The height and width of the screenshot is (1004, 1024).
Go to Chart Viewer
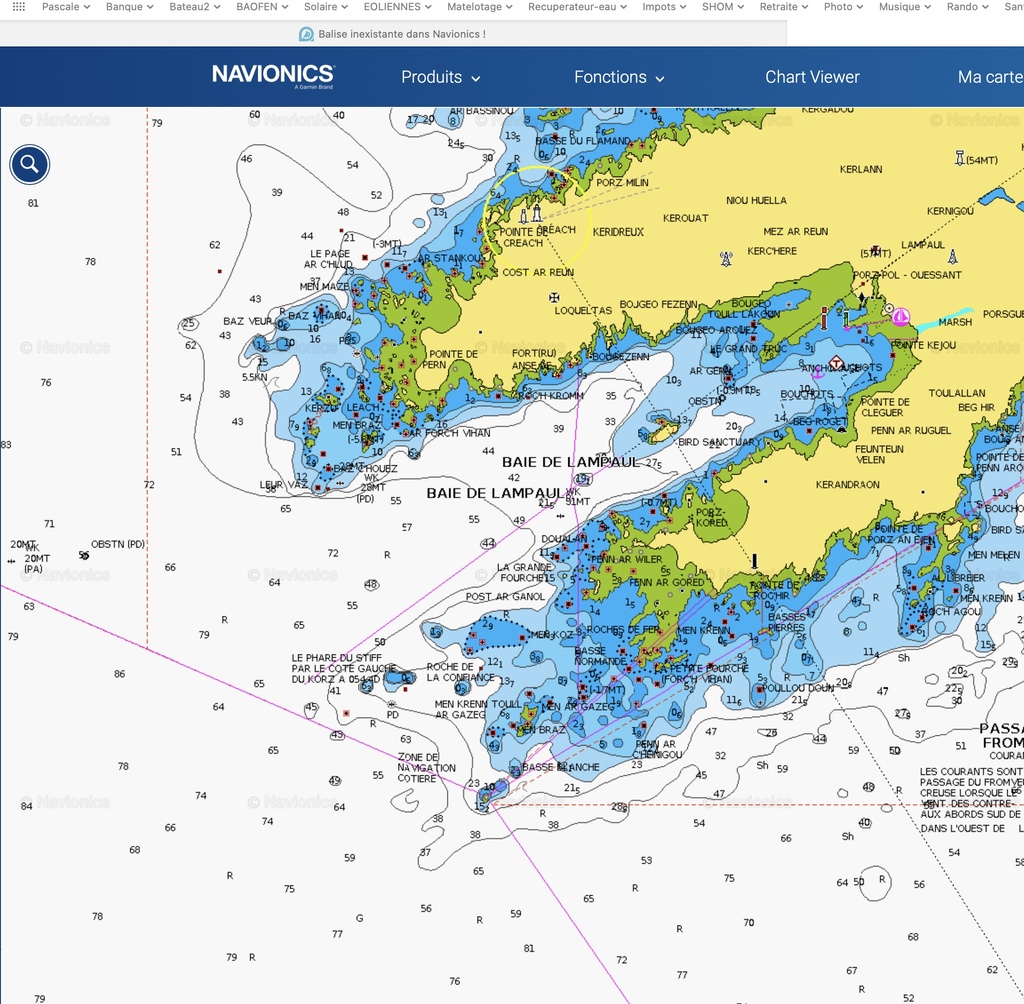[x=812, y=77]
